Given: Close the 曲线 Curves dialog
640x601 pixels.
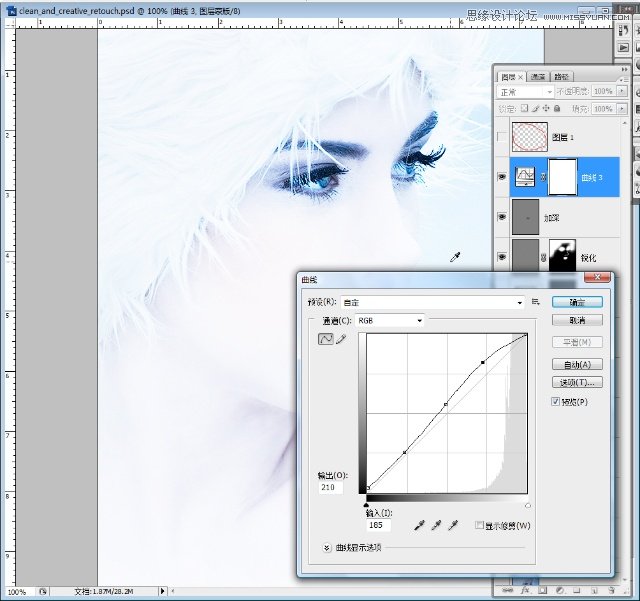Looking at the screenshot, I should (597, 277).
